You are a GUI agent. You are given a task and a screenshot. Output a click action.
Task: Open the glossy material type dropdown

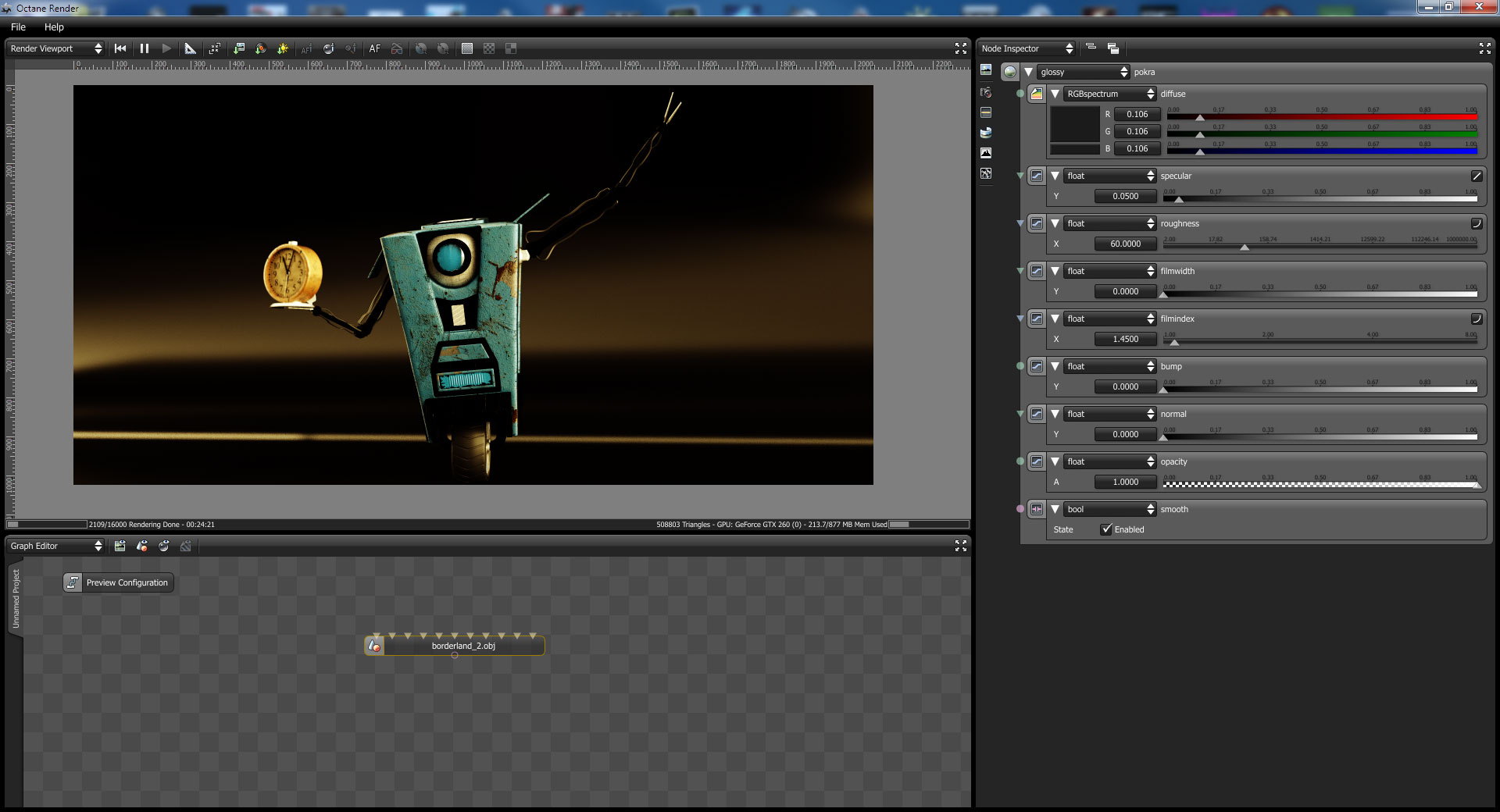pos(1084,72)
